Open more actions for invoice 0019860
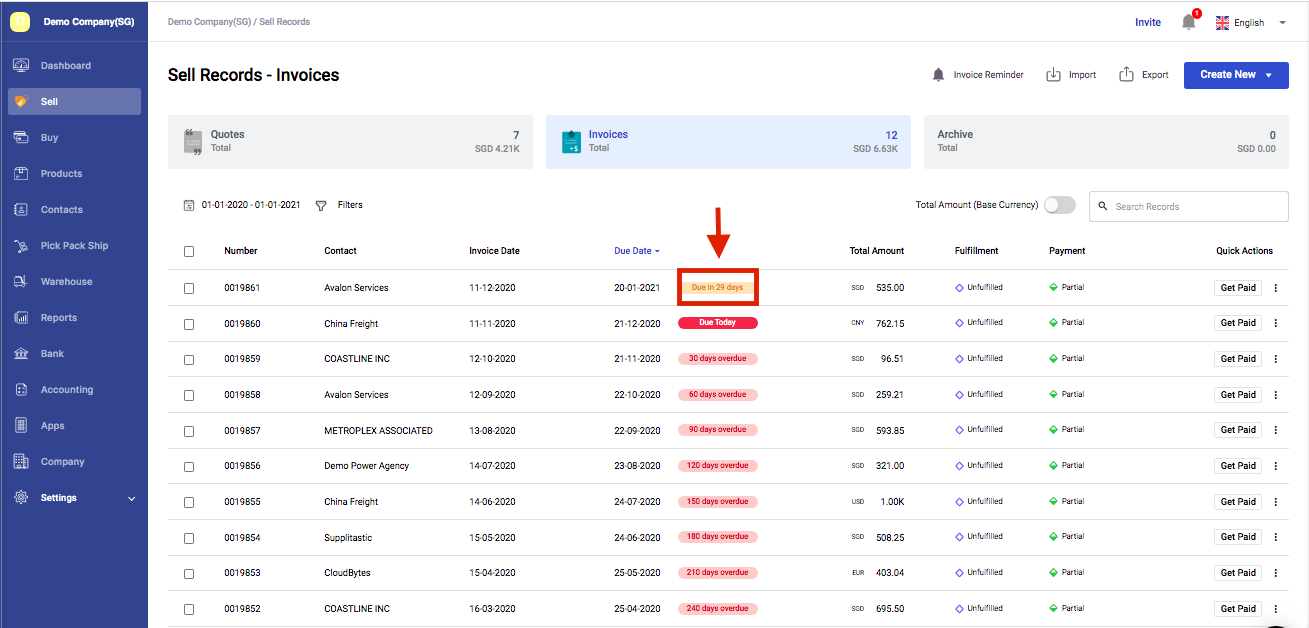This screenshot has height=628, width=1309. (1276, 323)
